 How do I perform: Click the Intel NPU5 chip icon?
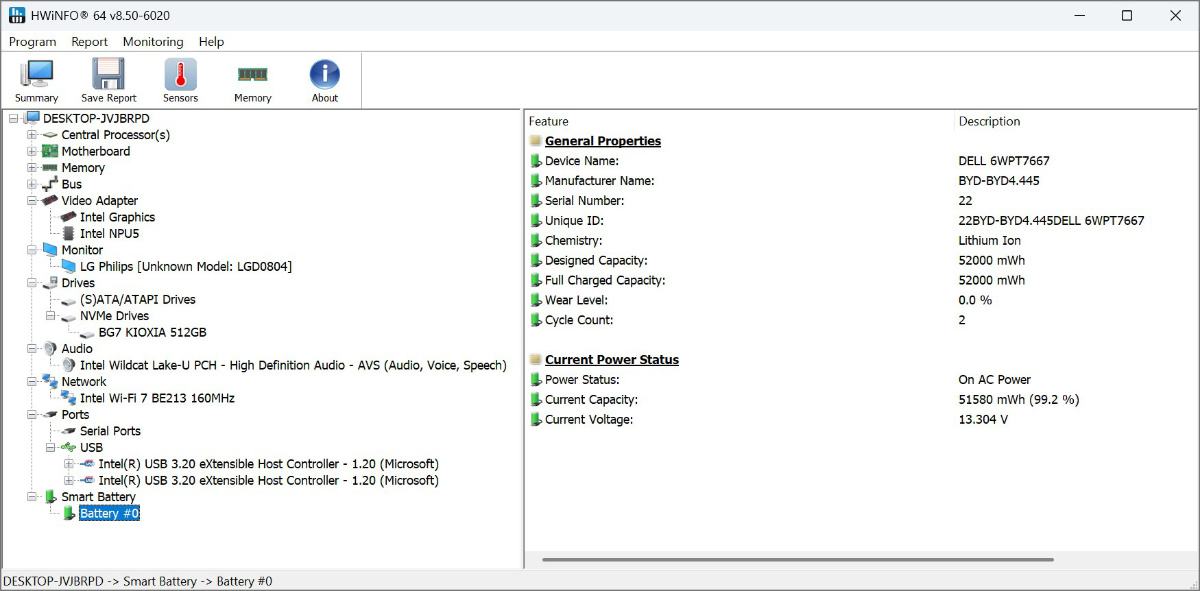click(x=68, y=233)
